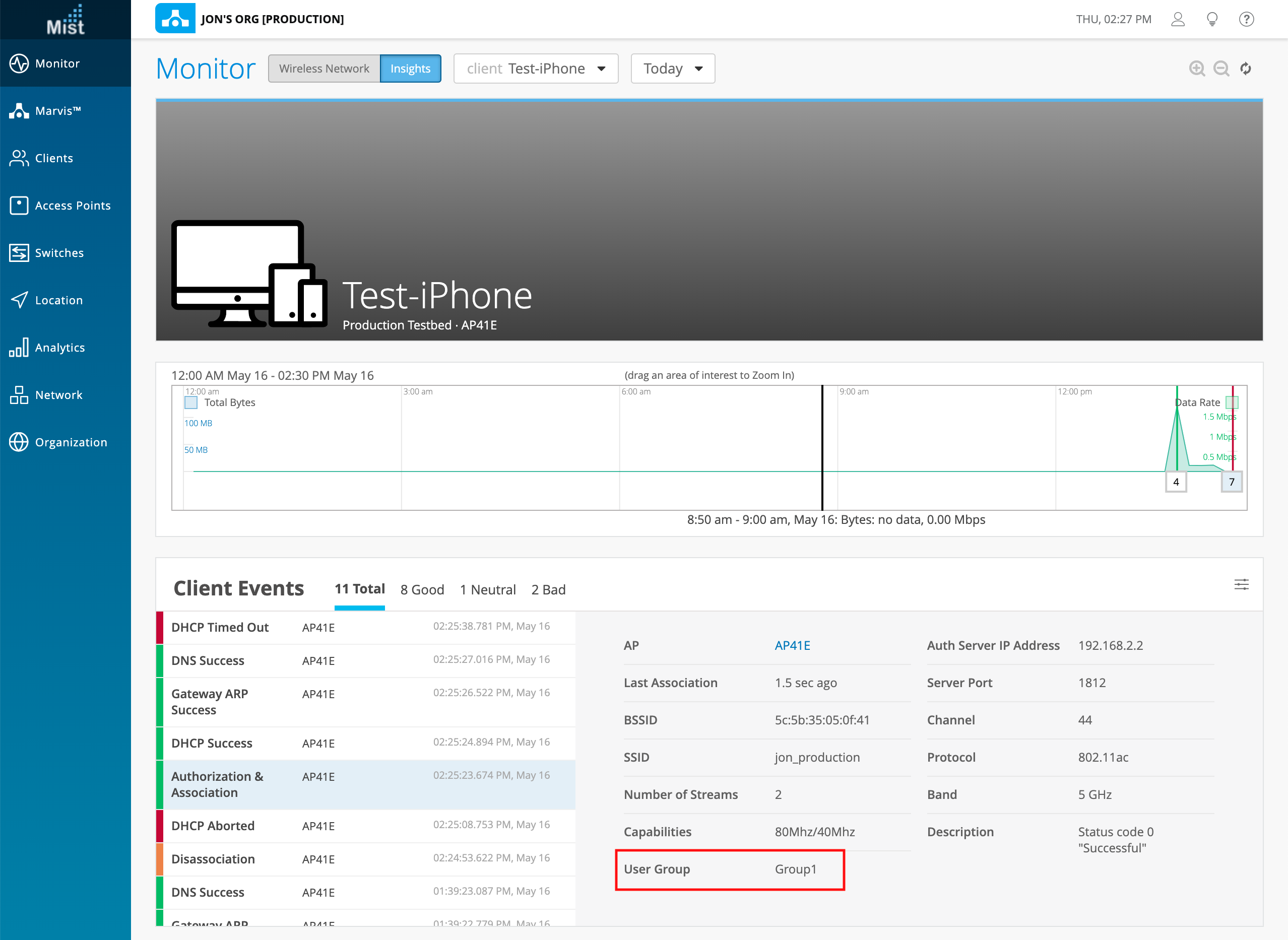Show the 2 Bad events tab
The image size is (1288, 940).
[x=548, y=589]
